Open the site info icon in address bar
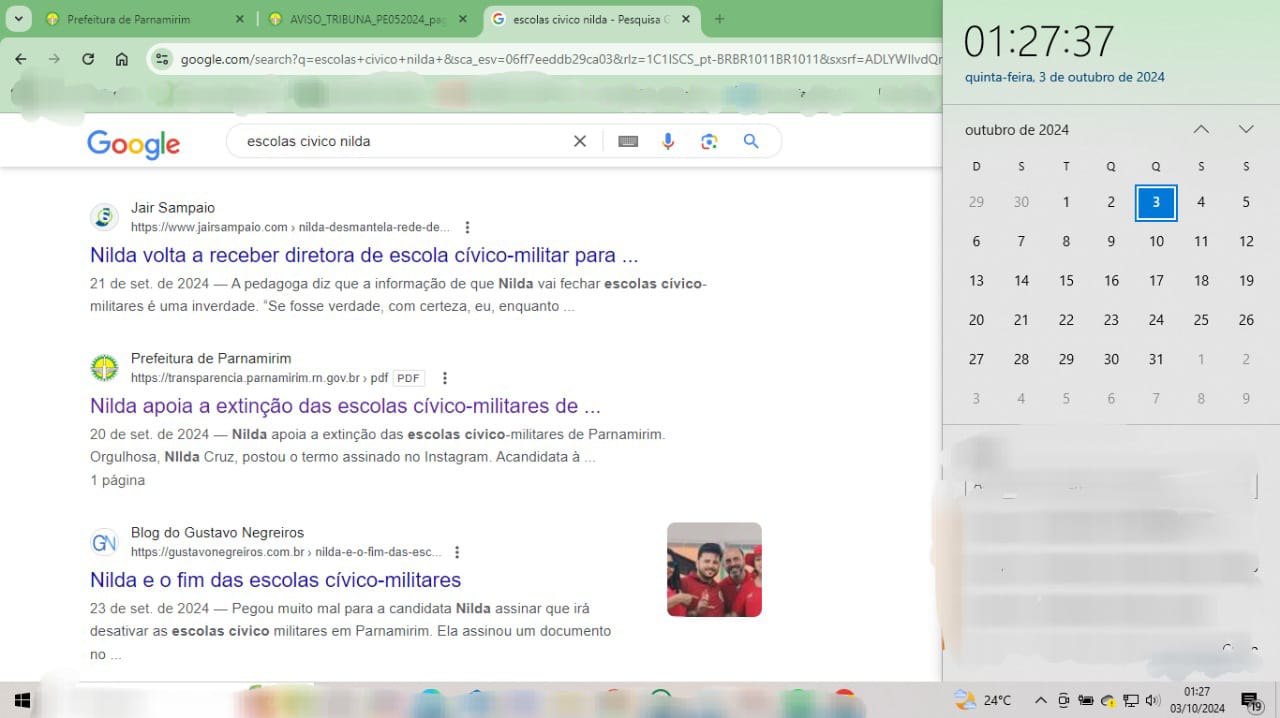This screenshot has height=718, width=1280. [x=163, y=59]
